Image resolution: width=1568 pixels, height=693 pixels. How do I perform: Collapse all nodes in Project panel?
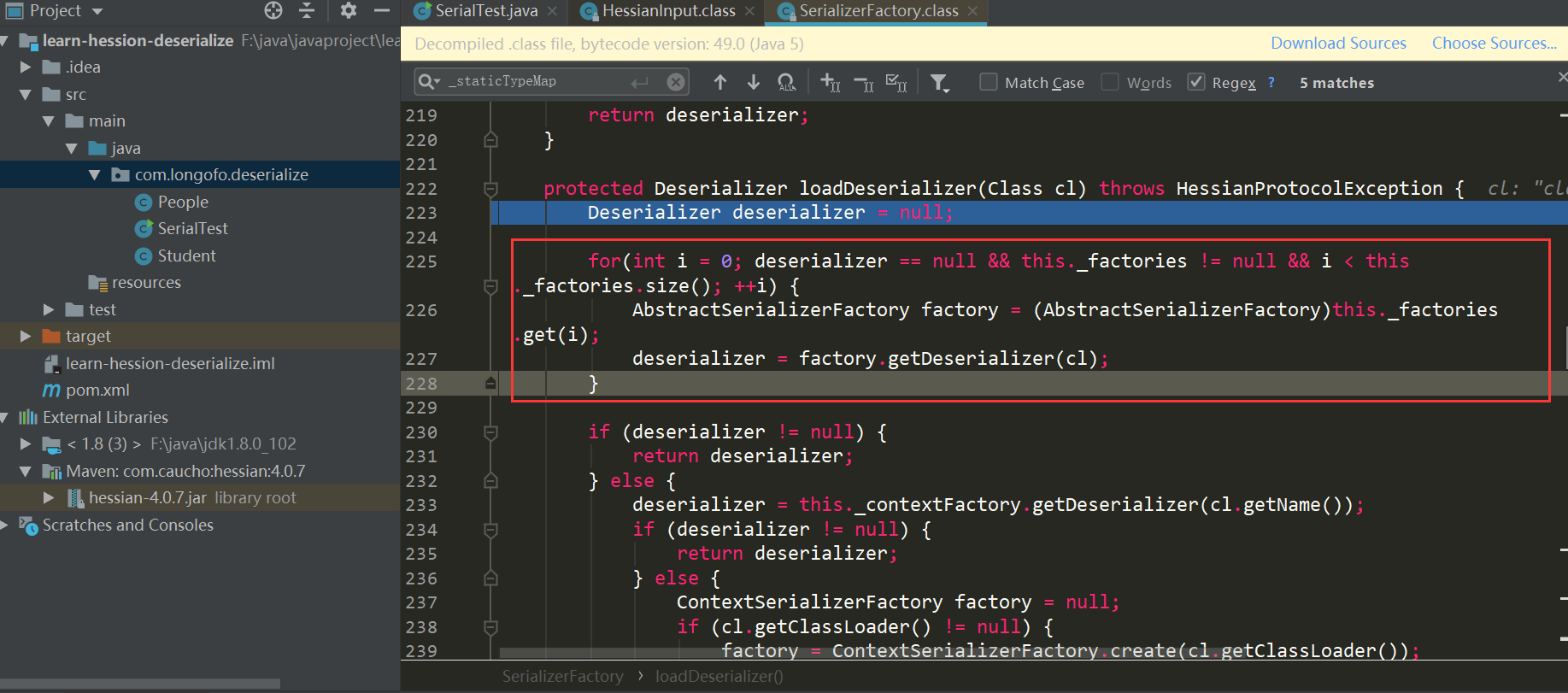(307, 10)
